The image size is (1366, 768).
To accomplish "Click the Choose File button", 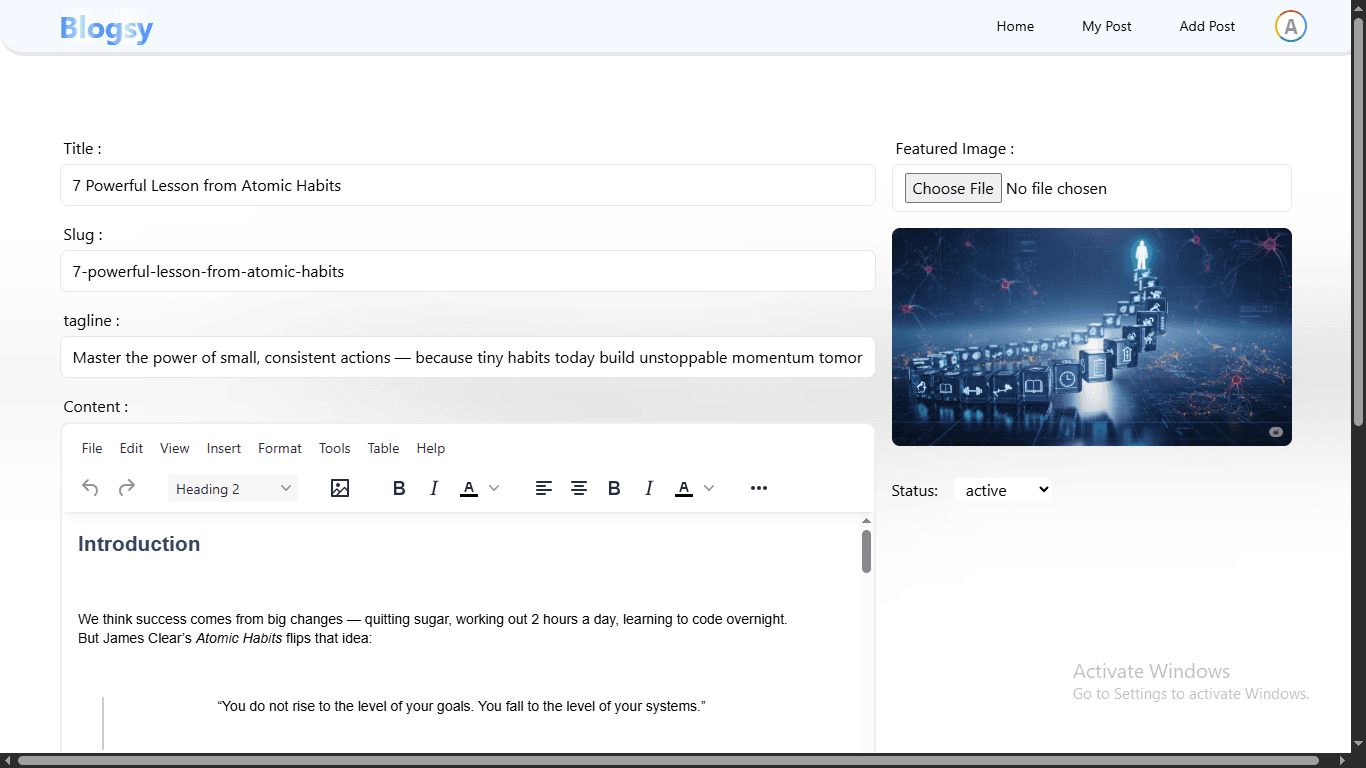I will (x=952, y=188).
